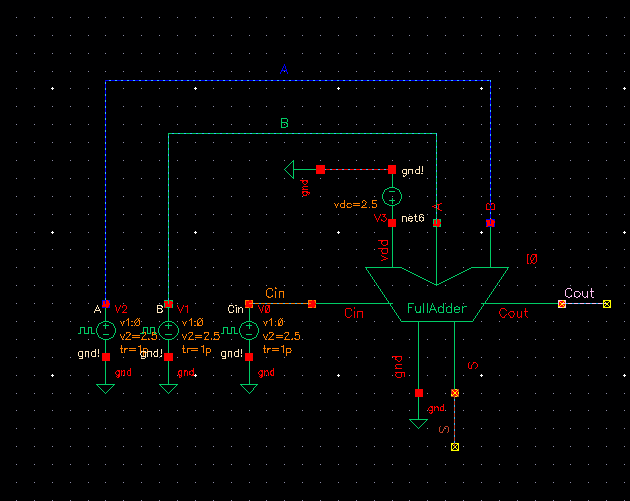Click the crossed pin square on the Cout wire near the adder
Image resolution: width=630 pixels, height=501 pixels.
pos(562,304)
